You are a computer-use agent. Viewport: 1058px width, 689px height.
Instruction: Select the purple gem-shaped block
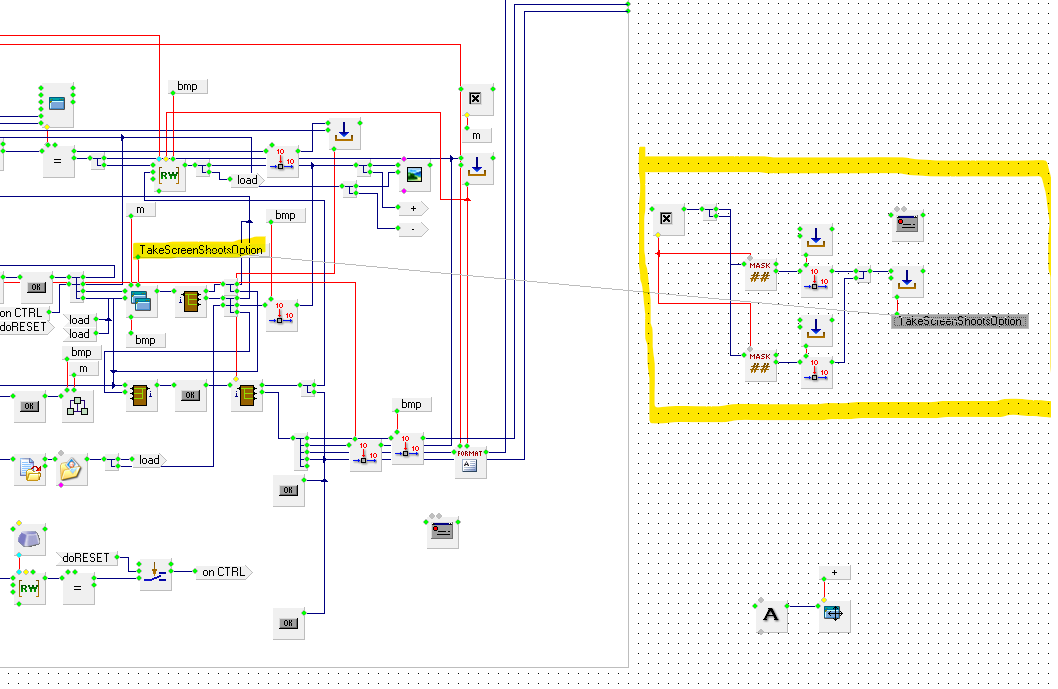click(x=30, y=539)
